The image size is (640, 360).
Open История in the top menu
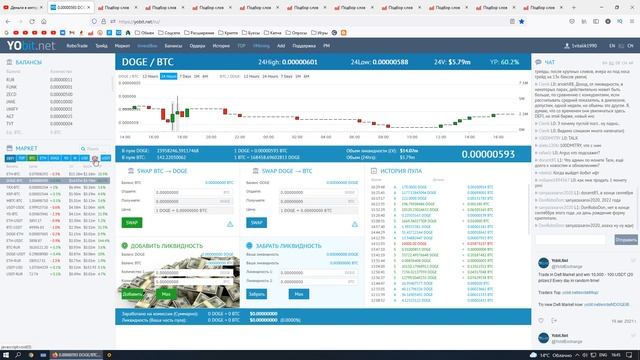[x=221, y=46]
